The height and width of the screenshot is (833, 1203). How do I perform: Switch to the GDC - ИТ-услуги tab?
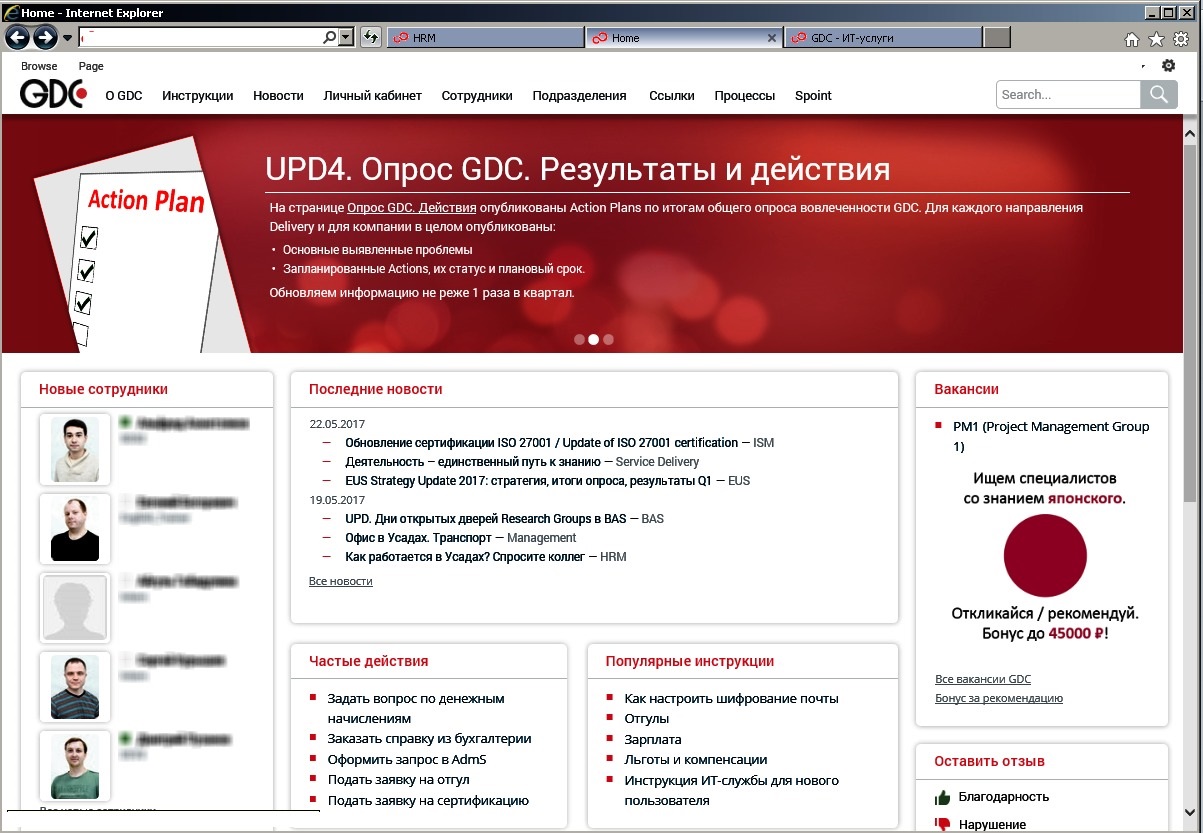[885, 36]
